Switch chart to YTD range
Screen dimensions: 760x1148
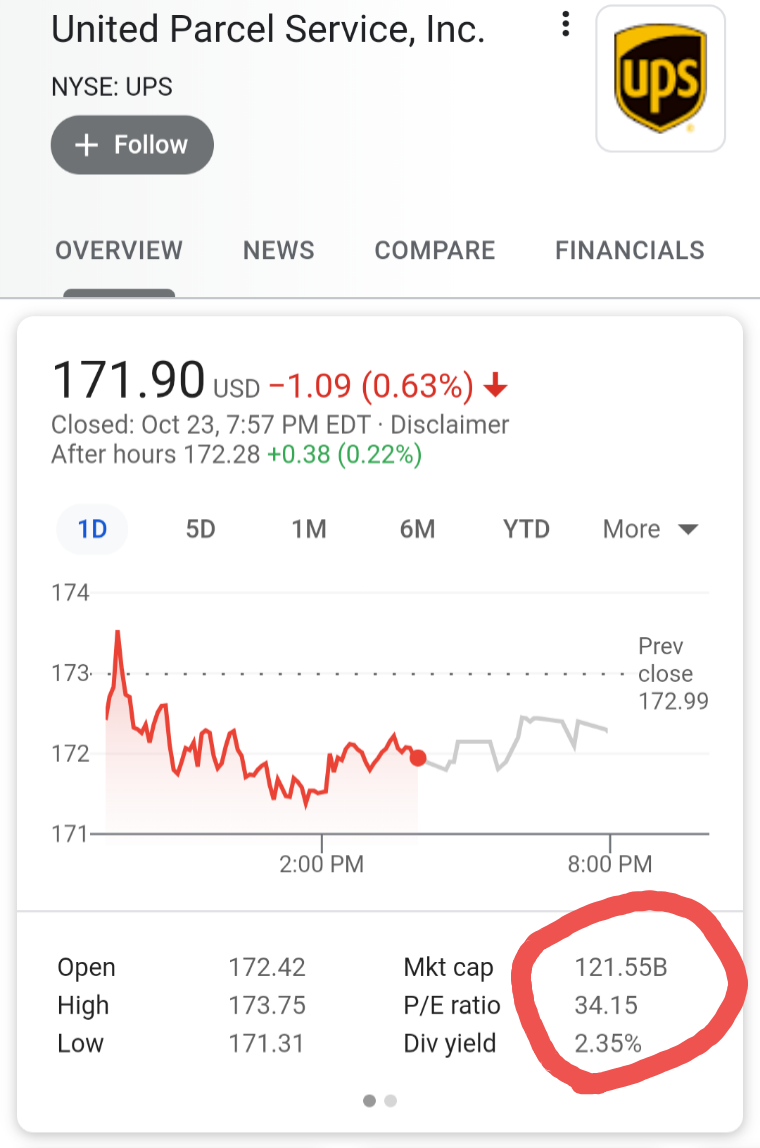526,529
